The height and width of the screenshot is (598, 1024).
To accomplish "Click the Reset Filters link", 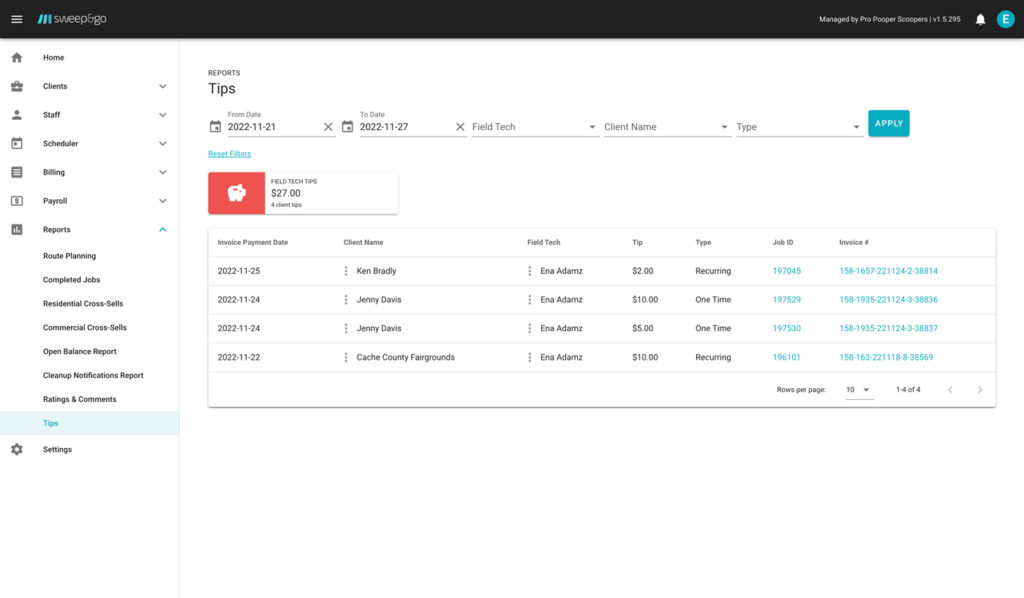I will (x=229, y=154).
